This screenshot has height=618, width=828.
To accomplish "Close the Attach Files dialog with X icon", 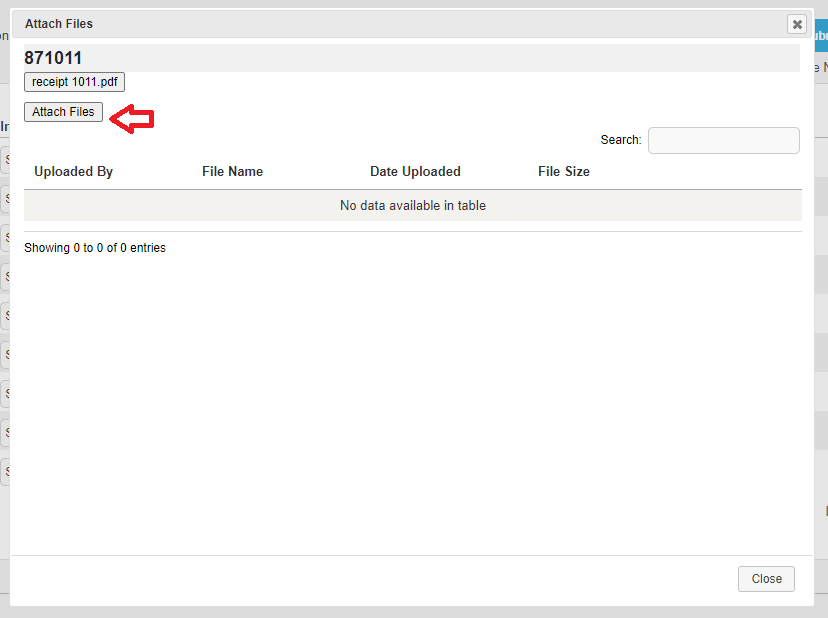I will [x=796, y=24].
